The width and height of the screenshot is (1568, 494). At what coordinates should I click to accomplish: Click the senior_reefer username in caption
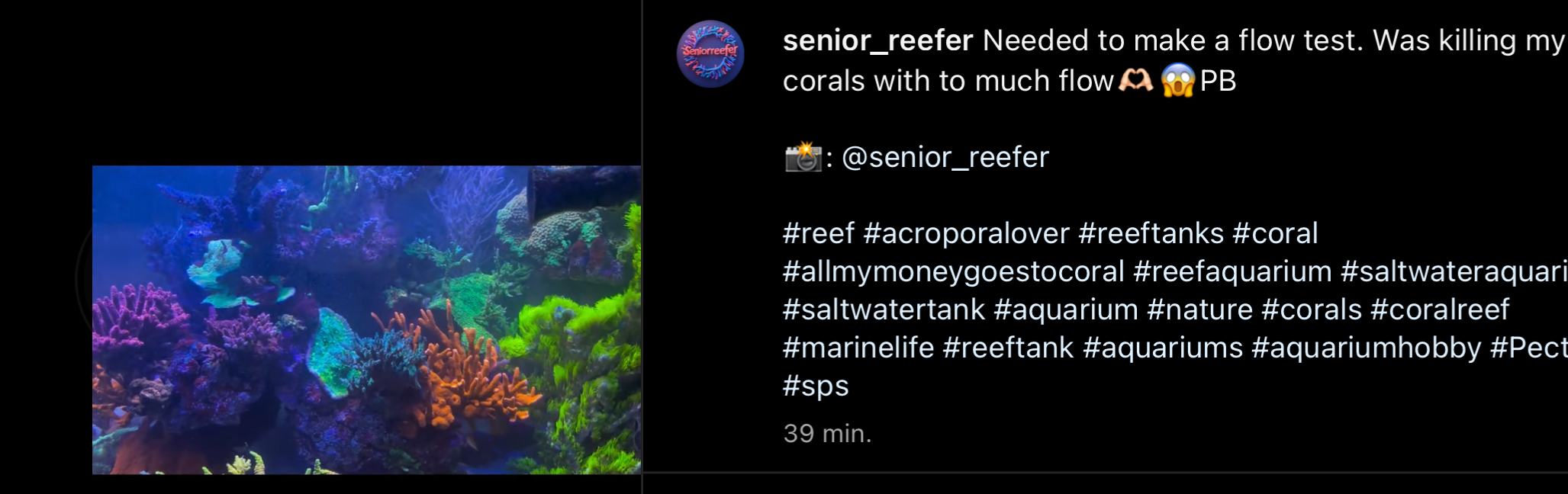877,40
